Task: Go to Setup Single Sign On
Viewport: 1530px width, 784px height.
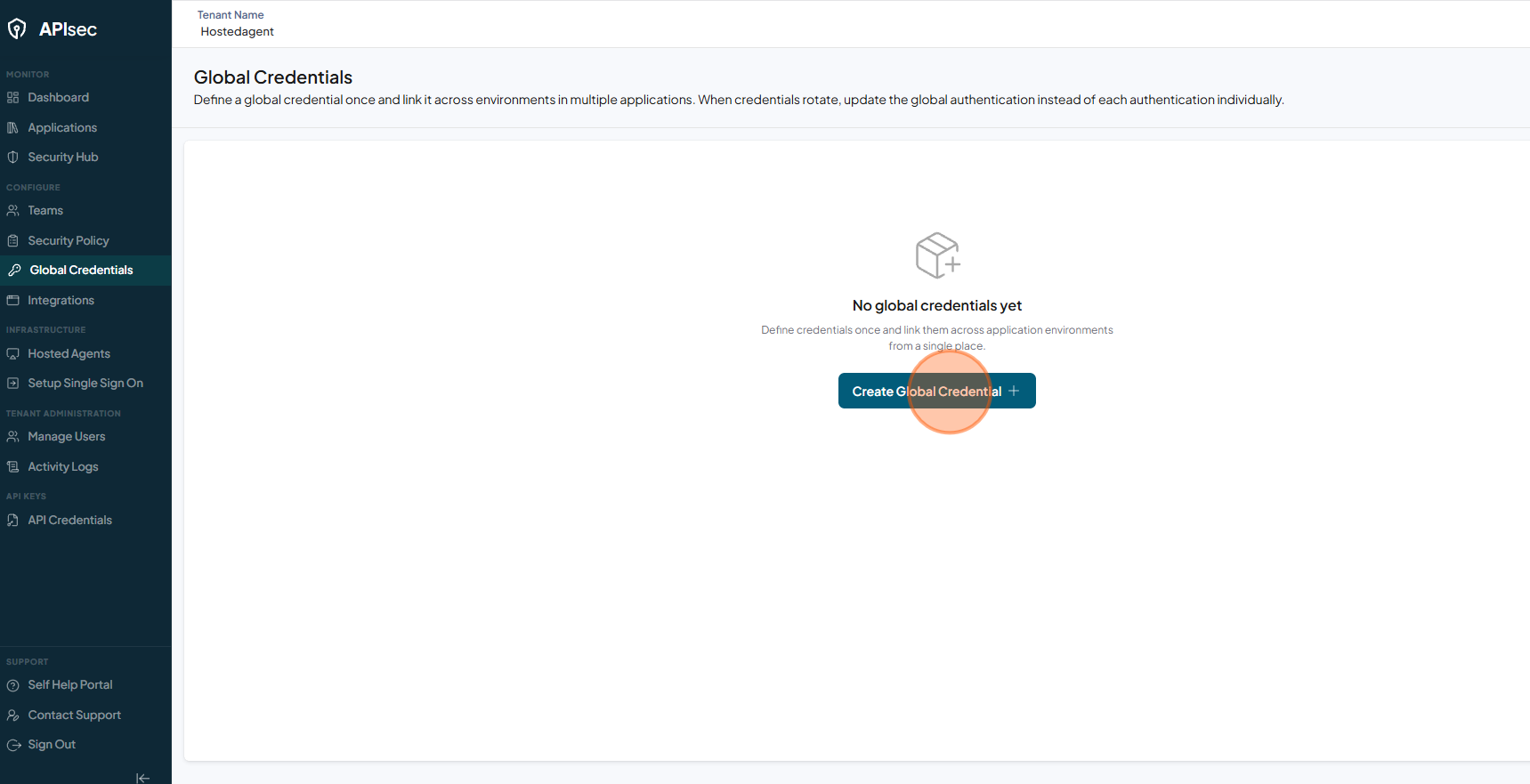Action: (x=85, y=384)
